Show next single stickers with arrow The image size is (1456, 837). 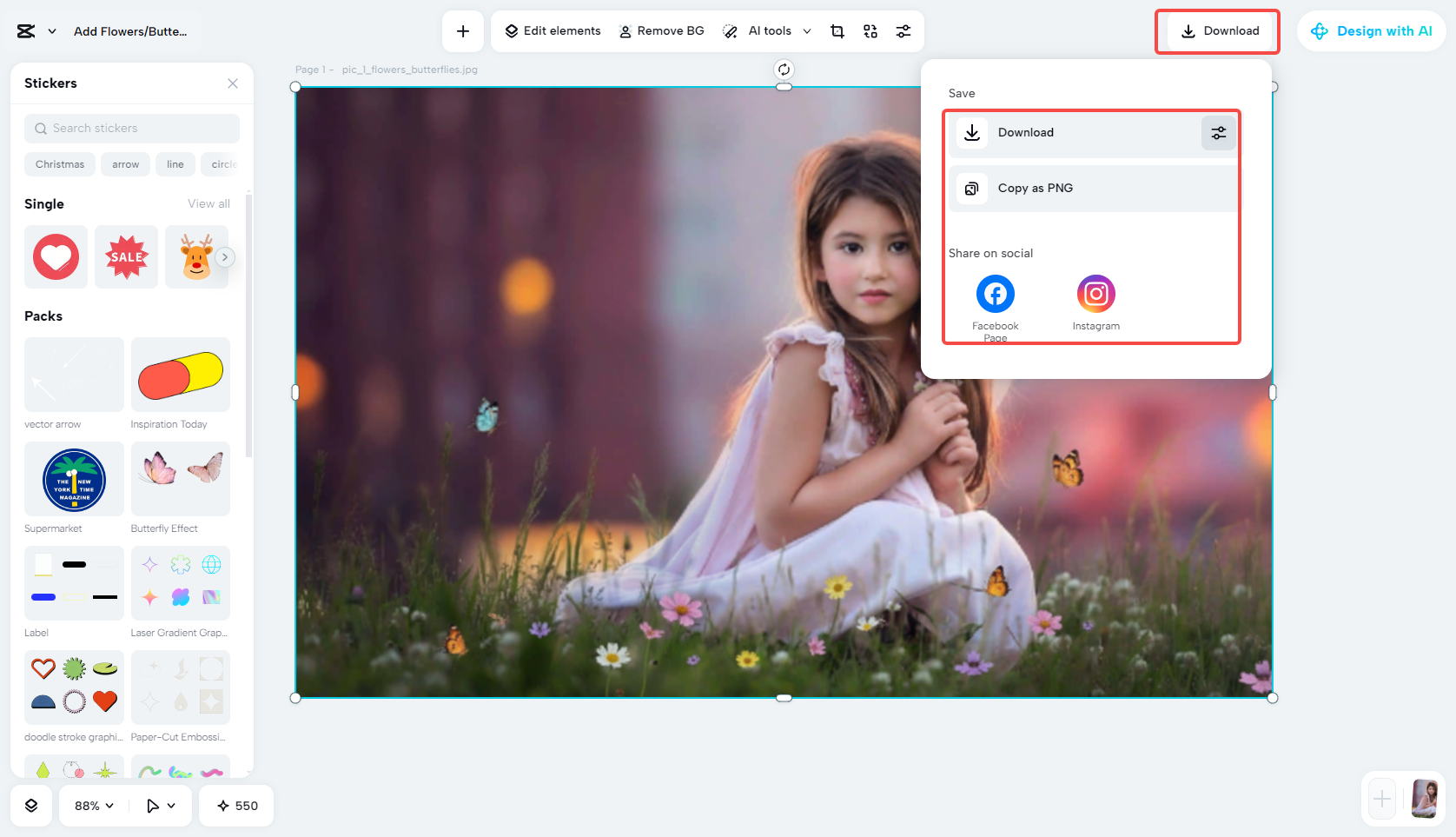[225, 257]
